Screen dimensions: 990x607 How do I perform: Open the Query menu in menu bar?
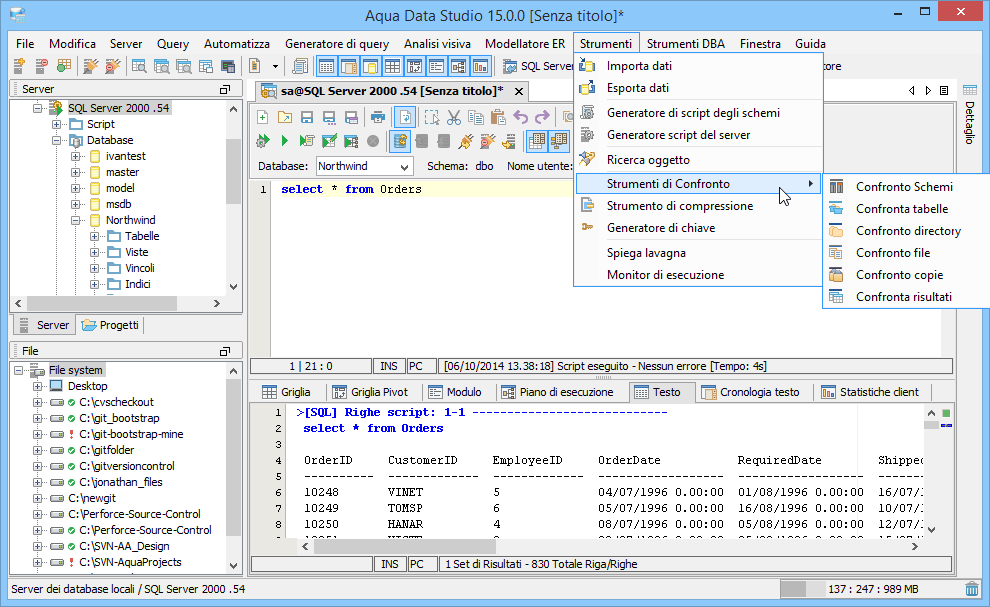[x=172, y=44]
